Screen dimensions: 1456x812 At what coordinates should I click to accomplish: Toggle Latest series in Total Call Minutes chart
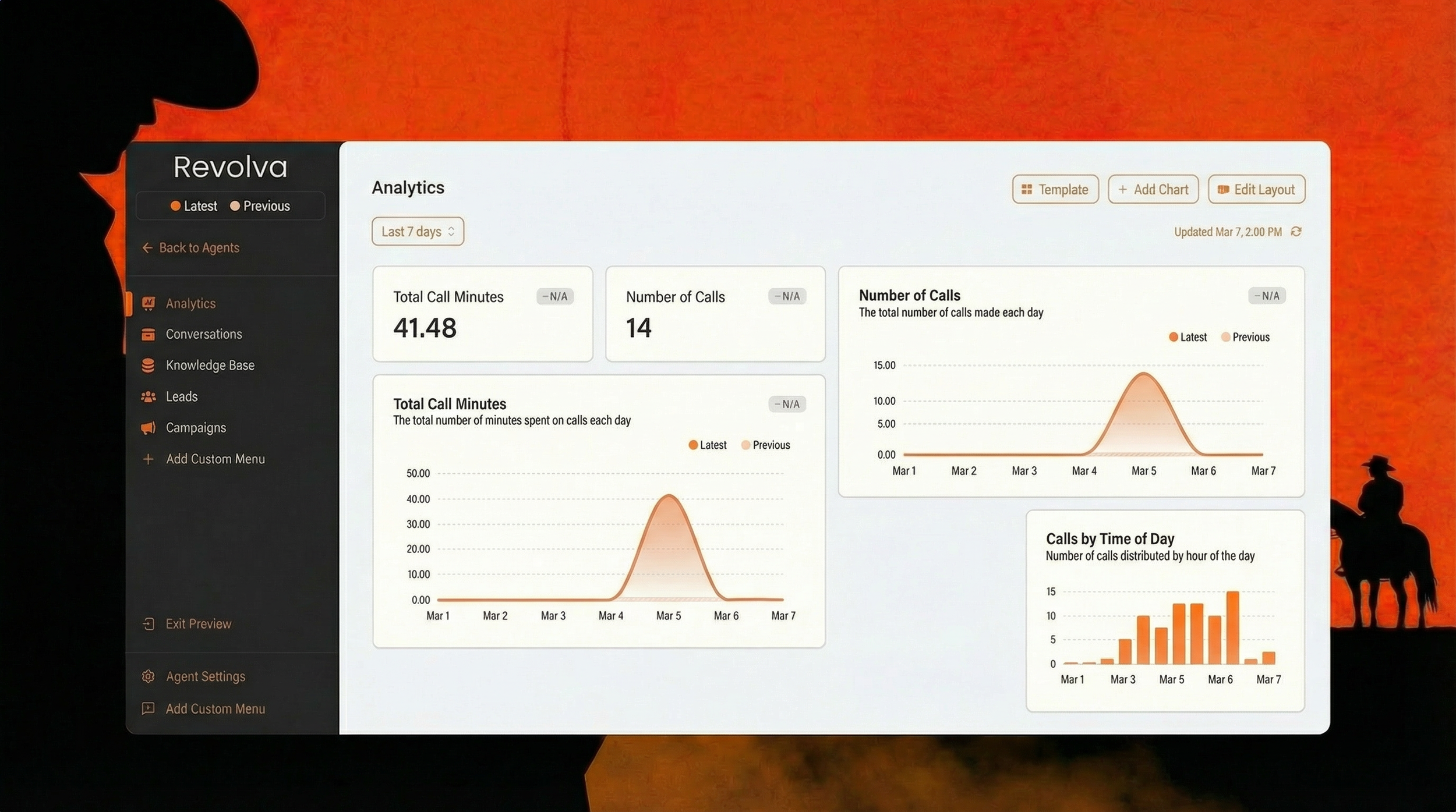707,445
